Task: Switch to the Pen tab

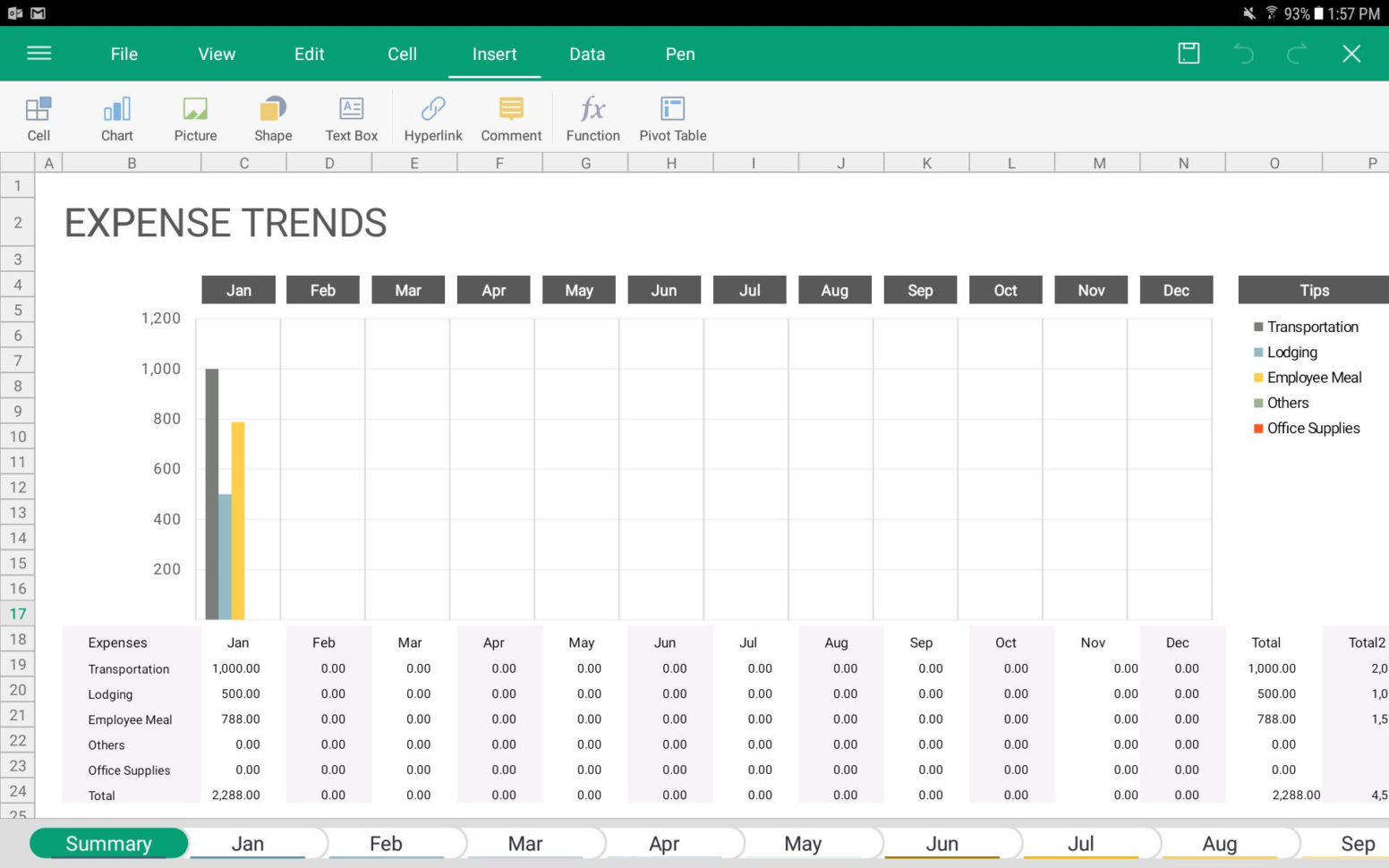Action: click(x=679, y=54)
